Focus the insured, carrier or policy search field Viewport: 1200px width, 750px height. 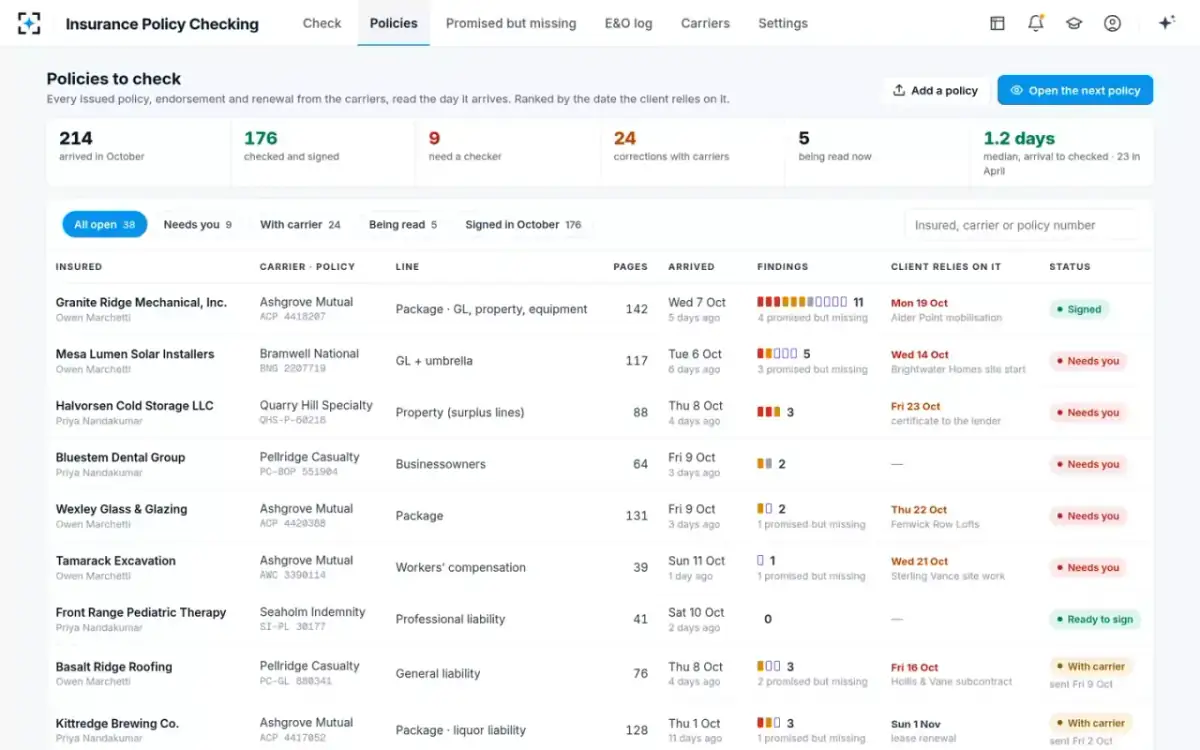coord(1021,225)
